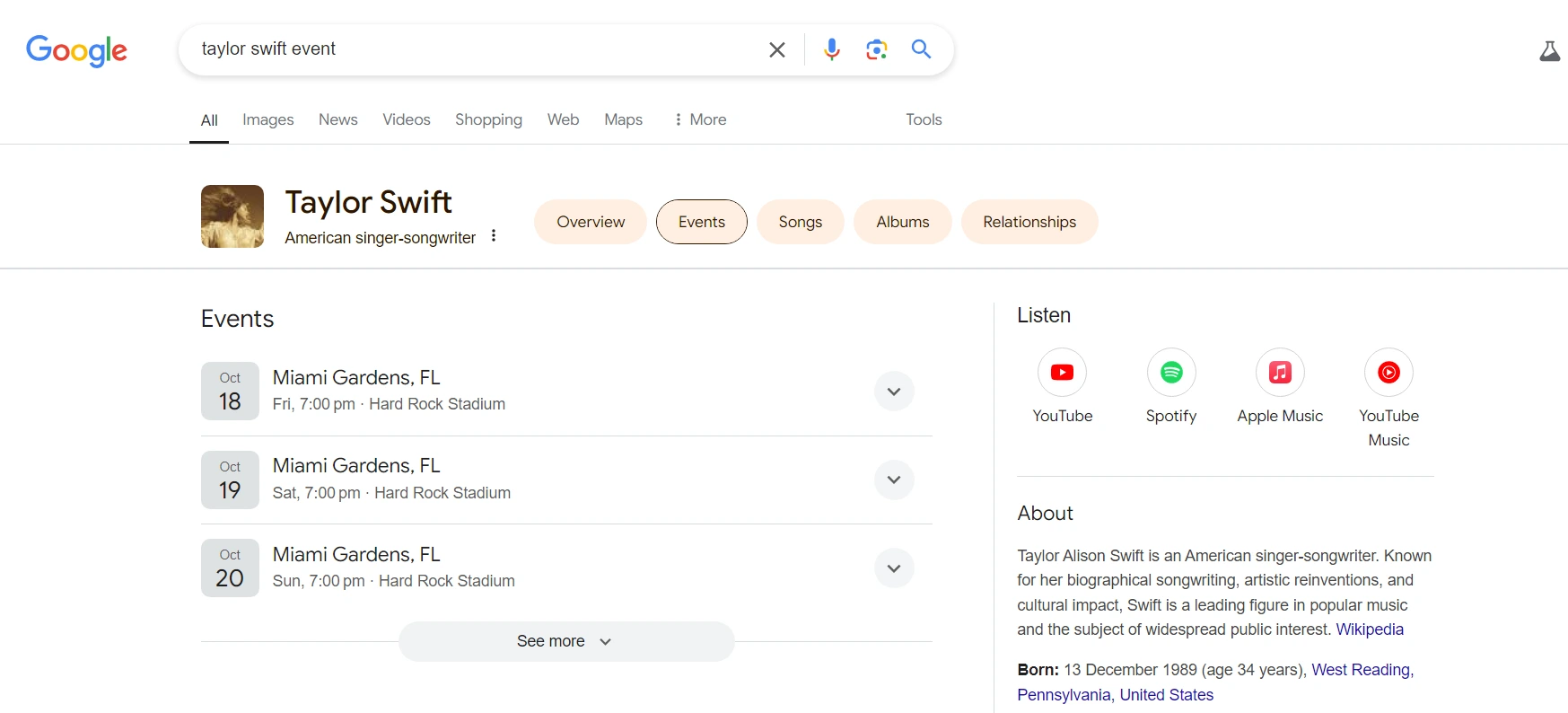The image size is (1568, 713).
Task: Open three-dot options beside American singer-songwriter
Action: coord(494,236)
